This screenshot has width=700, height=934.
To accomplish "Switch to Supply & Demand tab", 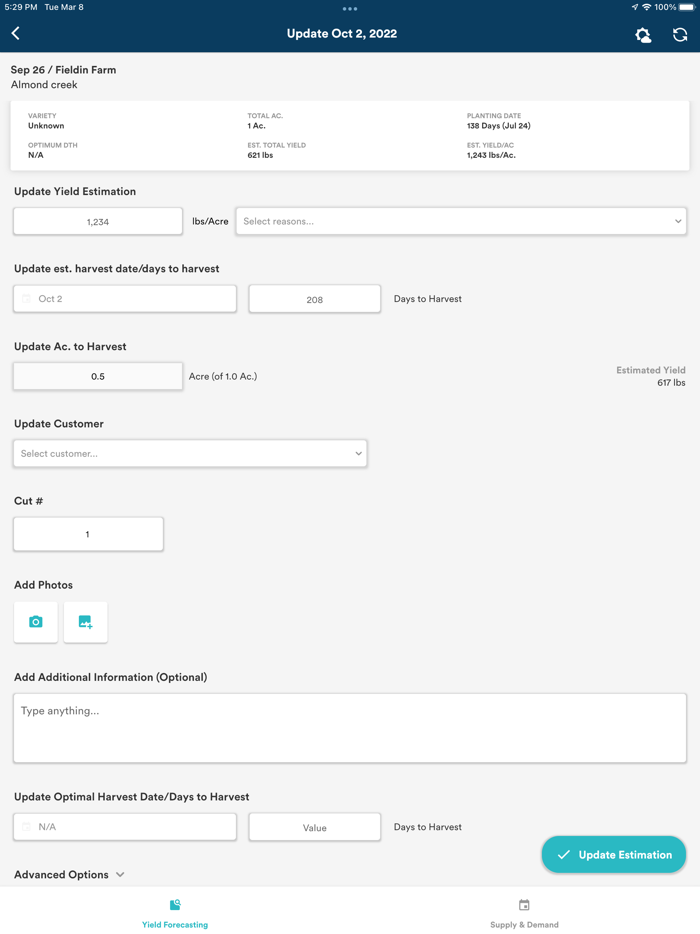I will click(524, 914).
